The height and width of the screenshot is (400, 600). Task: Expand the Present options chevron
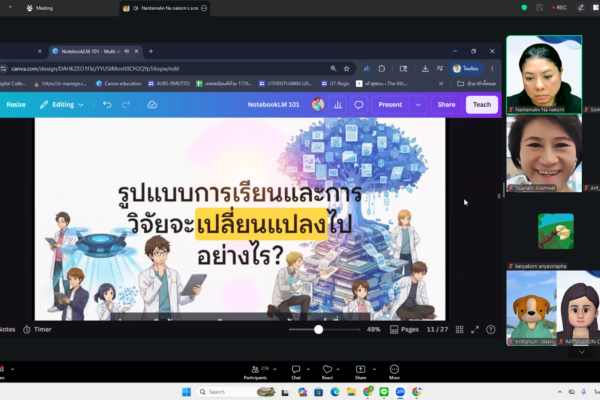(418, 104)
